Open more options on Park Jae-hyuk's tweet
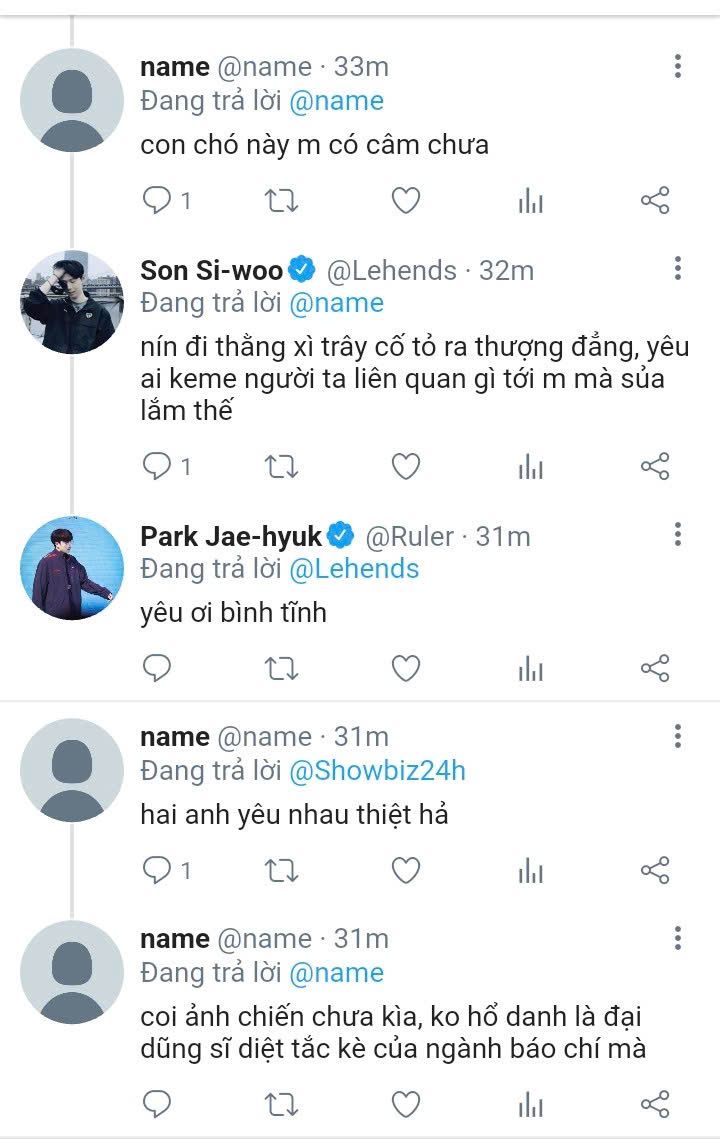720x1142 pixels. [x=678, y=534]
